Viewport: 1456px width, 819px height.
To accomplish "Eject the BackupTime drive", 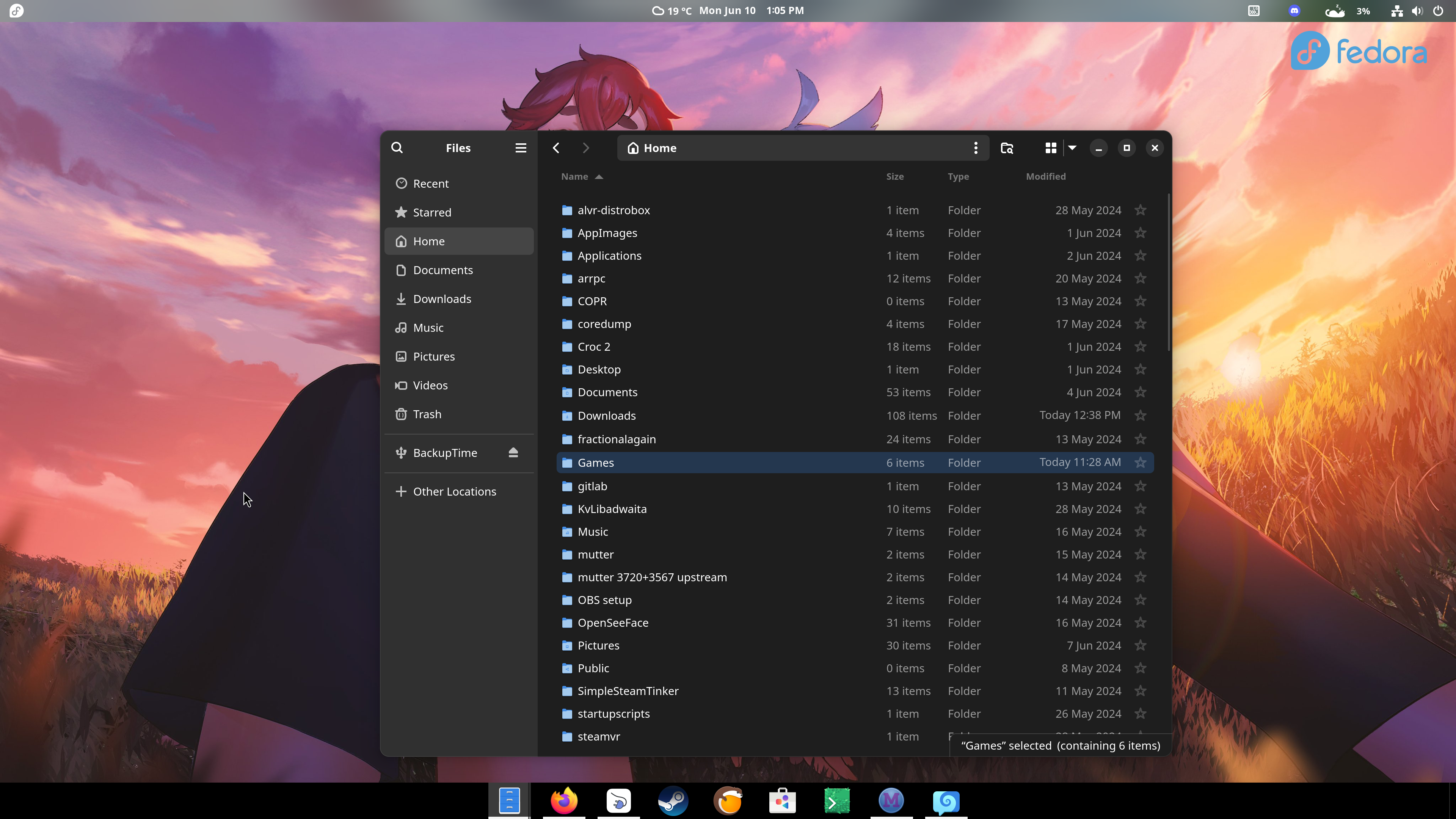I will coord(513,453).
